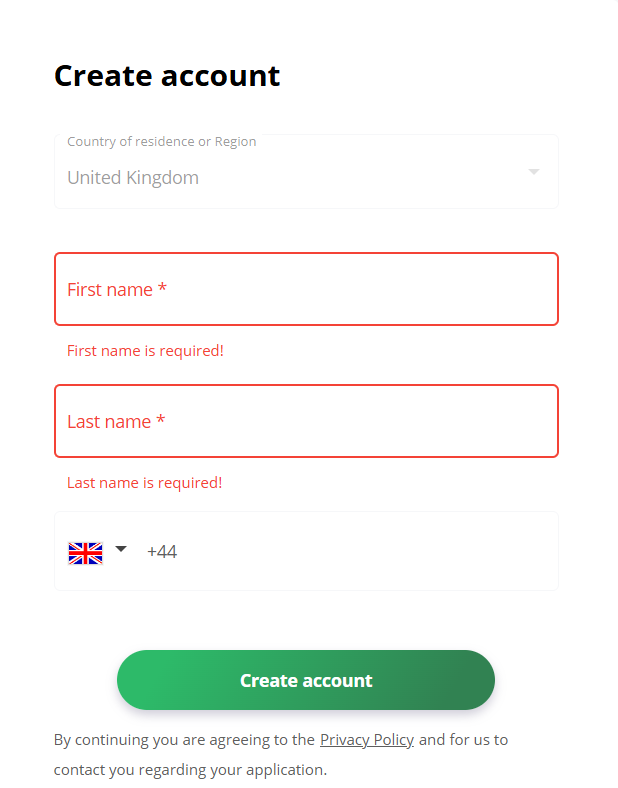Click the red 'First name *' placeholder label
The image size is (618, 788).
(116, 290)
